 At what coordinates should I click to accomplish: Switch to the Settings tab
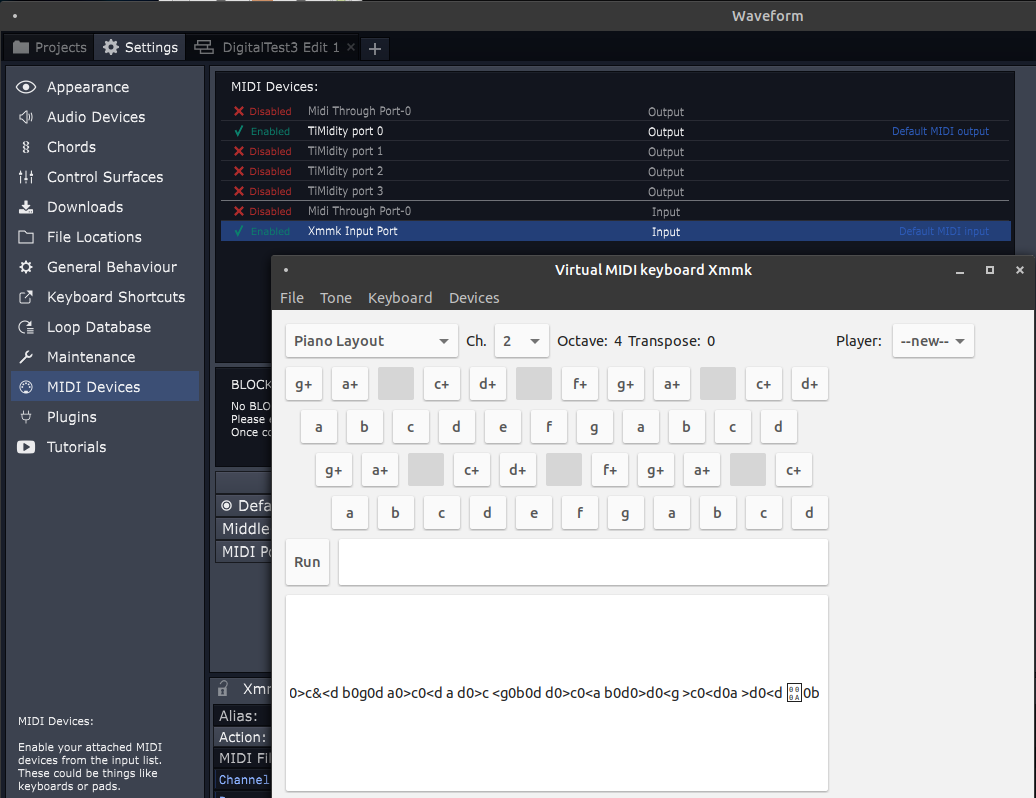140,47
